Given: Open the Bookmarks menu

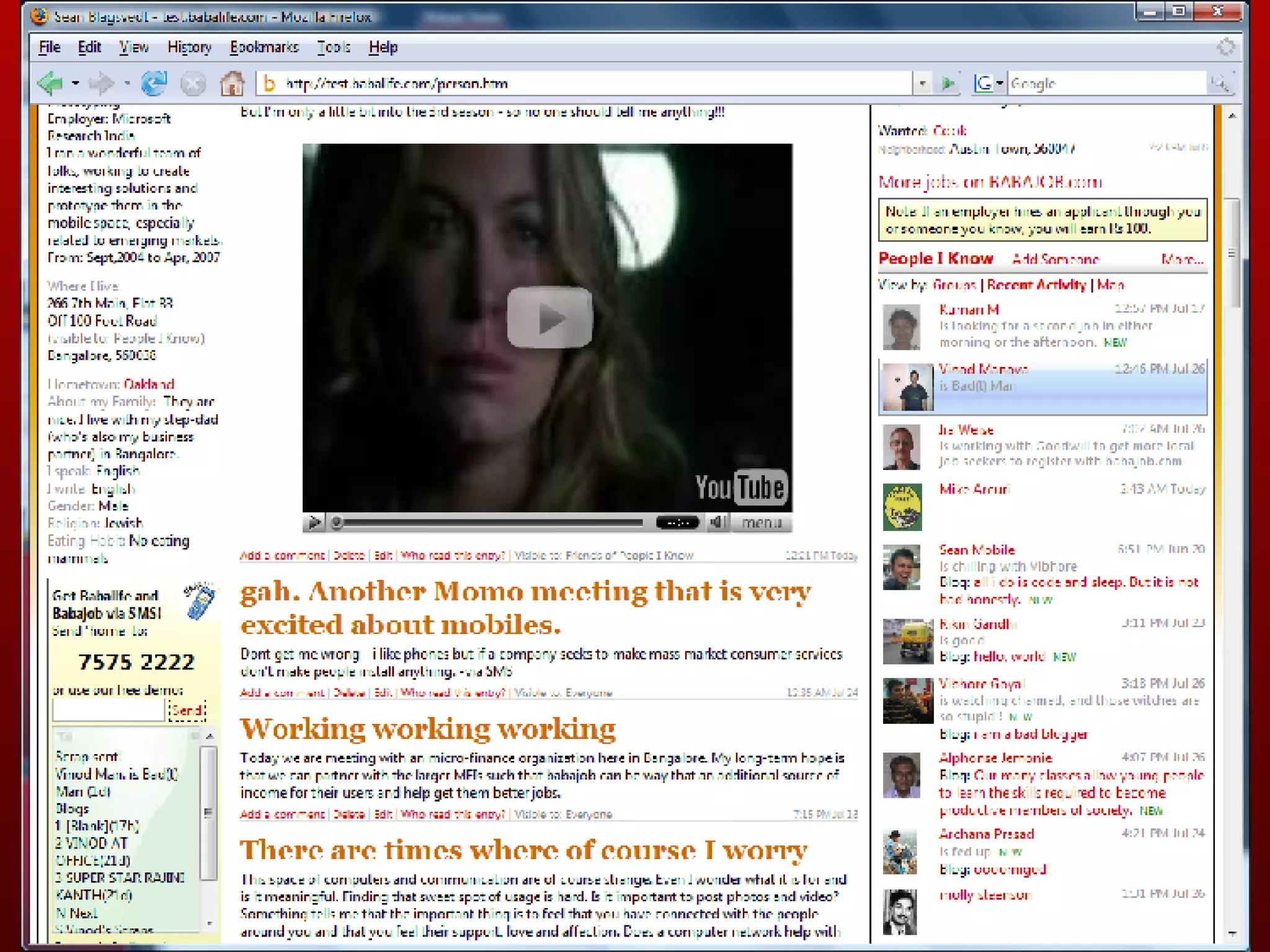Looking at the screenshot, I should (x=264, y=47).
